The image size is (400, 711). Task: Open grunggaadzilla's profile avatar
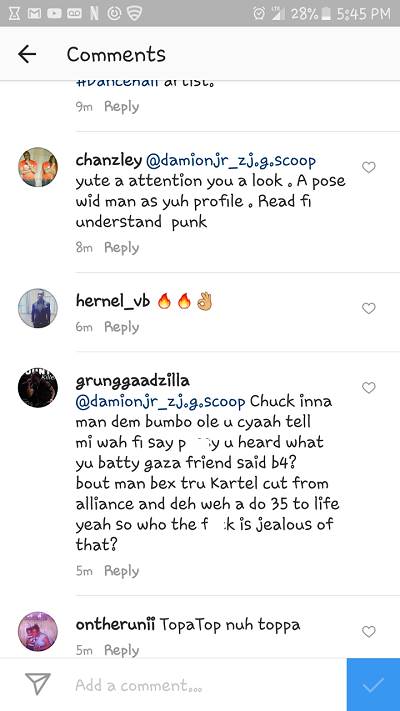click(38, 387)
